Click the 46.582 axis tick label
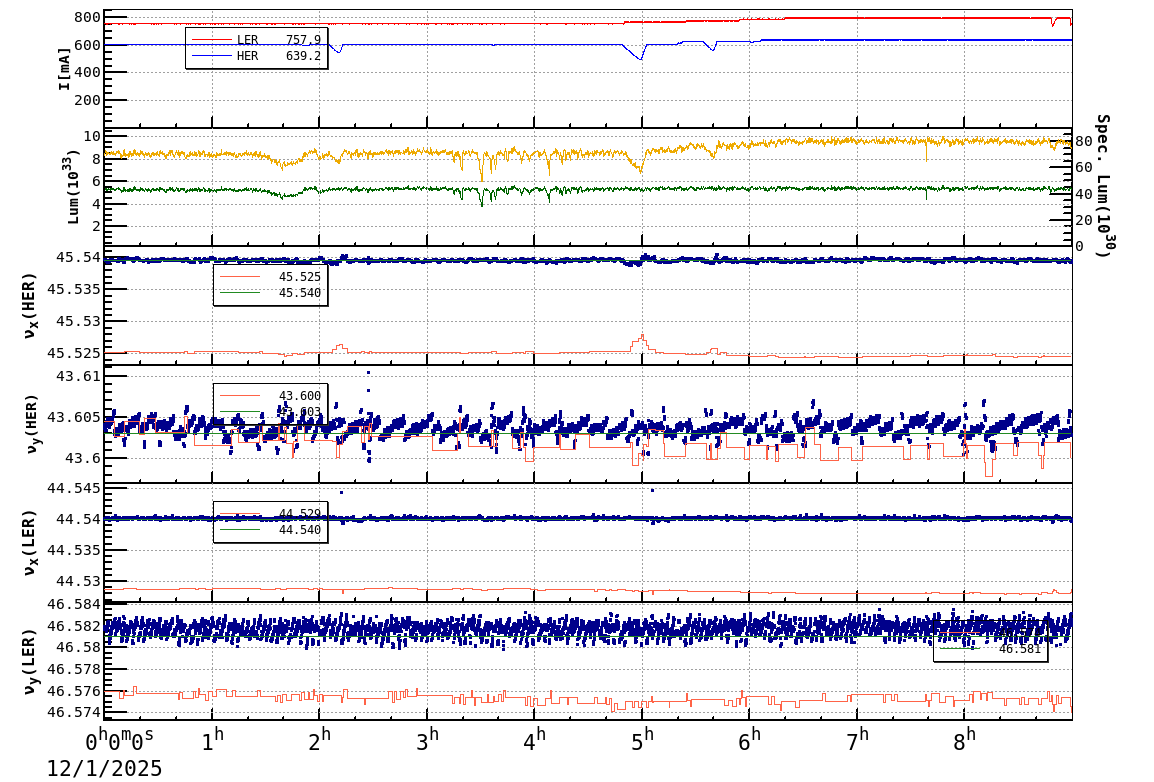The width and height of the screenshot is (1154, 782). (x=74, y=626)
